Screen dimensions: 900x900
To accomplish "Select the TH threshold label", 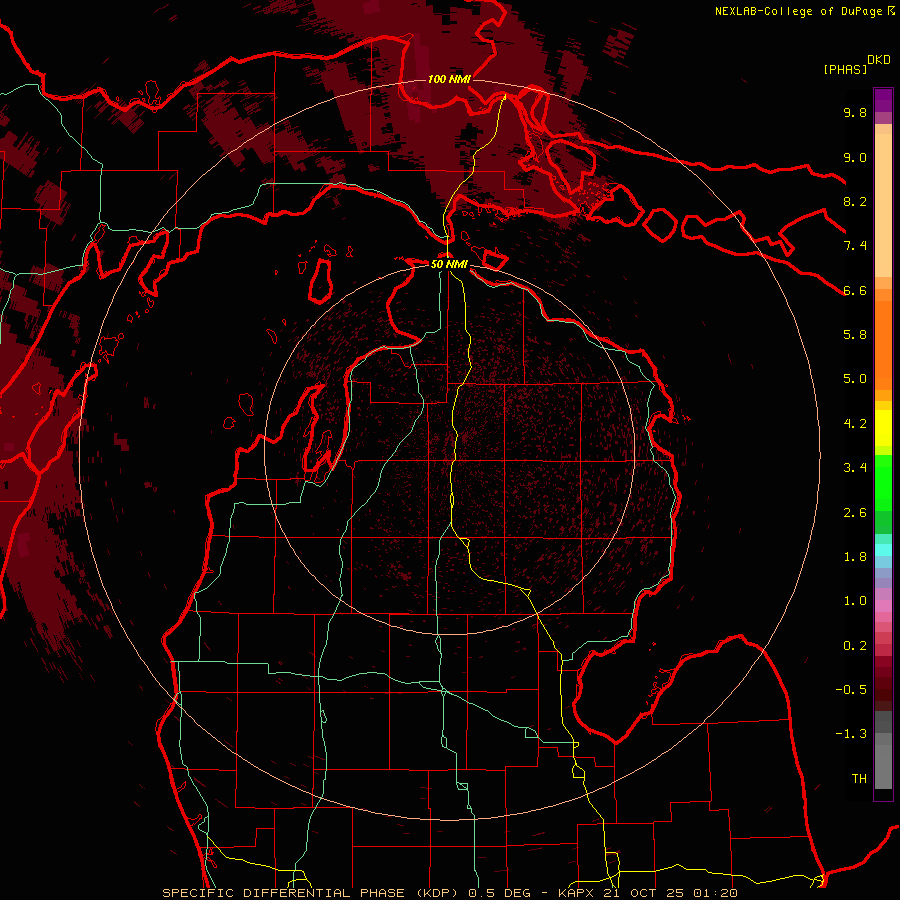I will 859,779.
